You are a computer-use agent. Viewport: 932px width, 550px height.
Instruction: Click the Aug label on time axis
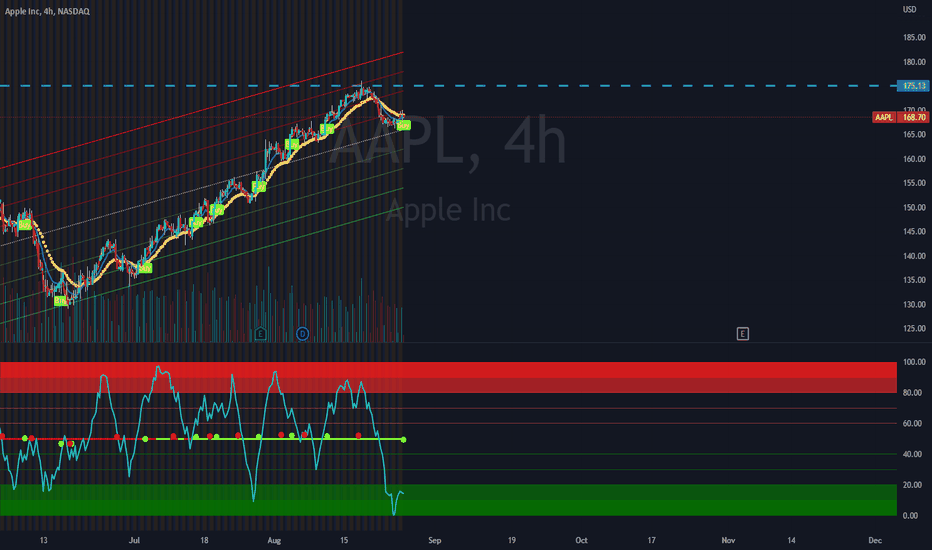tap(274, 540)
